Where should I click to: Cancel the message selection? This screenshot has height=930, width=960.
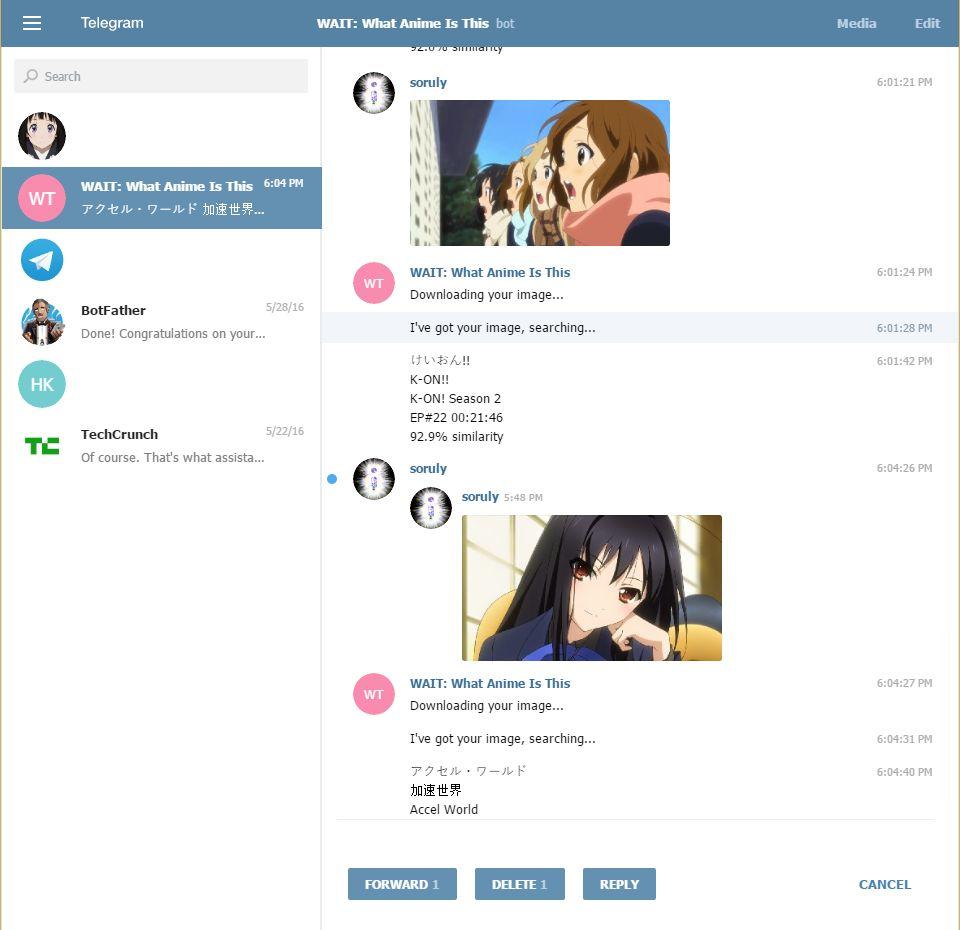coord(884,884)
